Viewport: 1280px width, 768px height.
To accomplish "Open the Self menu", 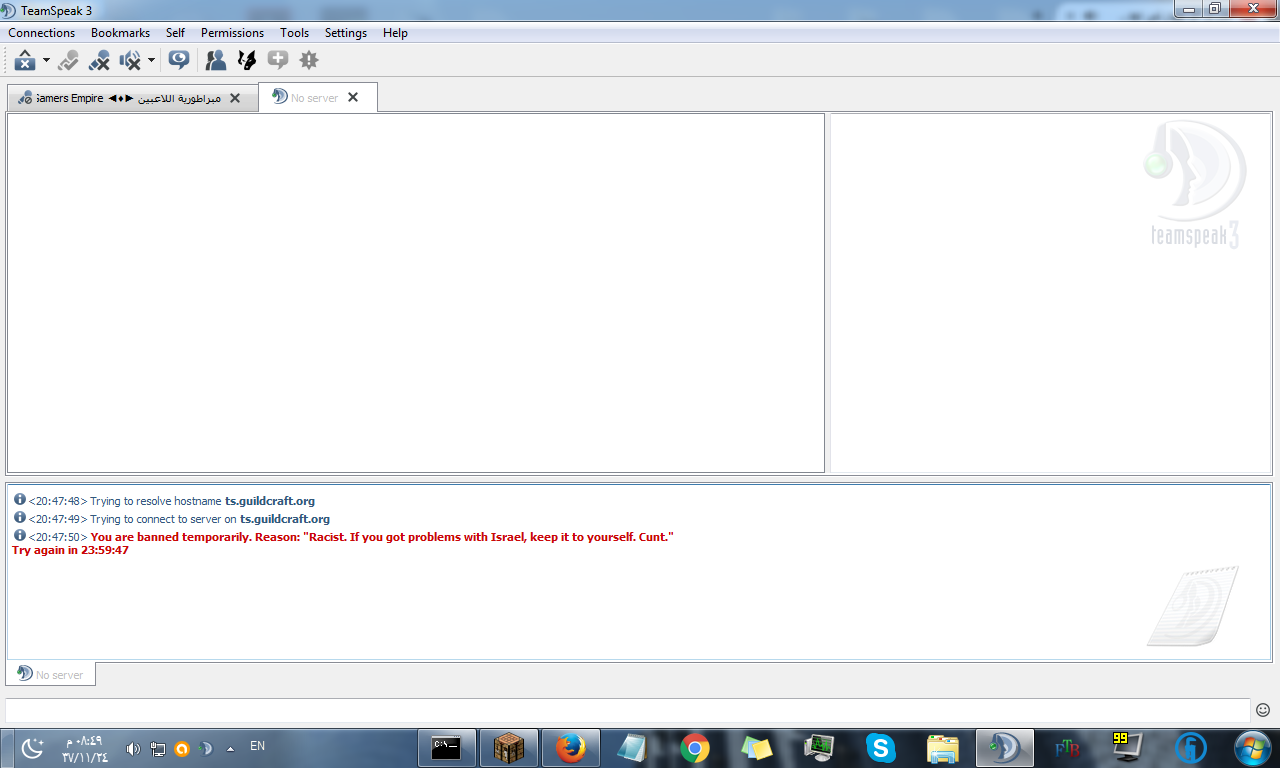I will (x=175, y=33).
